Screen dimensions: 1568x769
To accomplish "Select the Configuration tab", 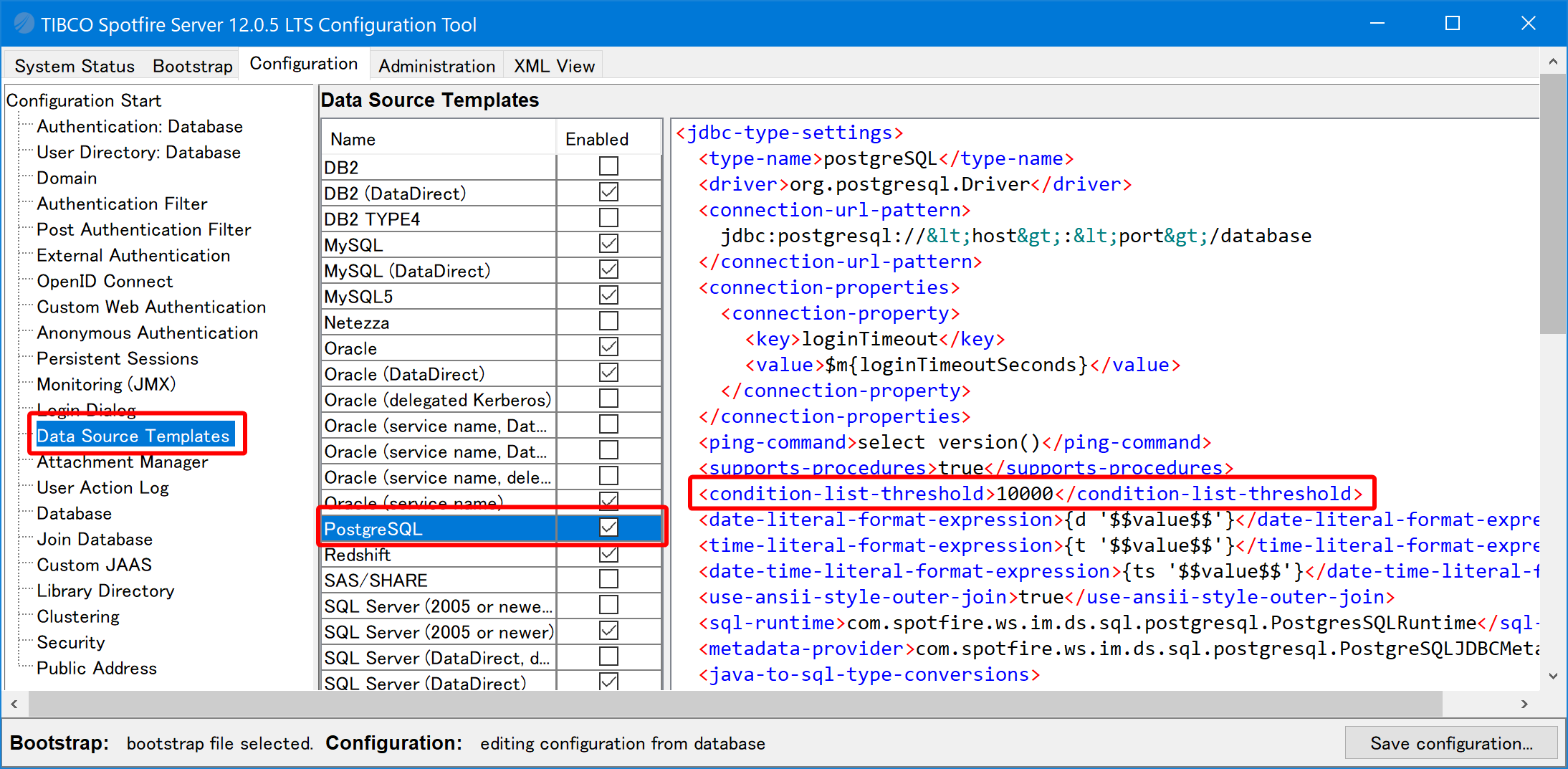I will click(304, 64).
